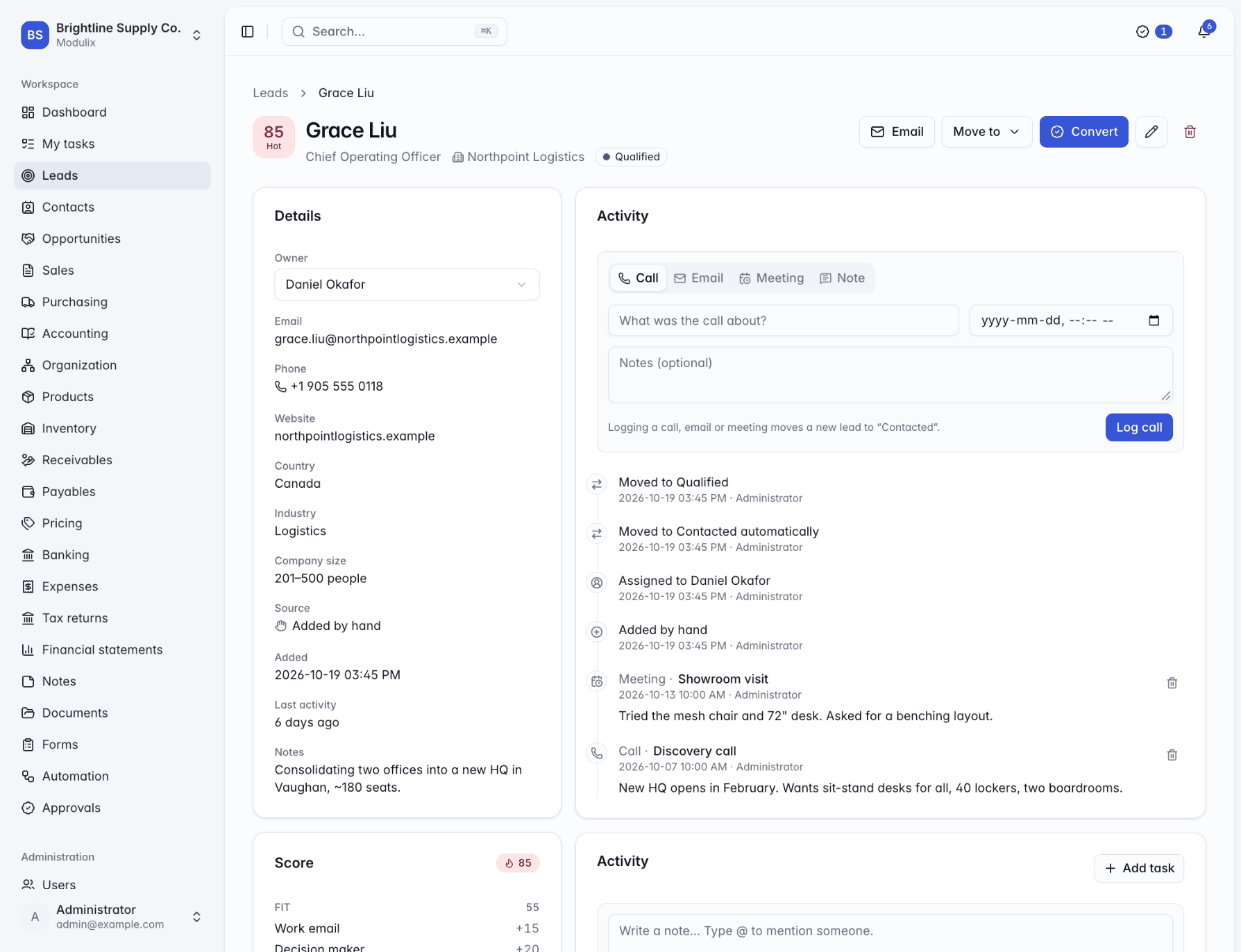This screenshot has width=1241, height=952.
Task: Focus the Notes (optional) textarea
Action: tap(890, 375)
